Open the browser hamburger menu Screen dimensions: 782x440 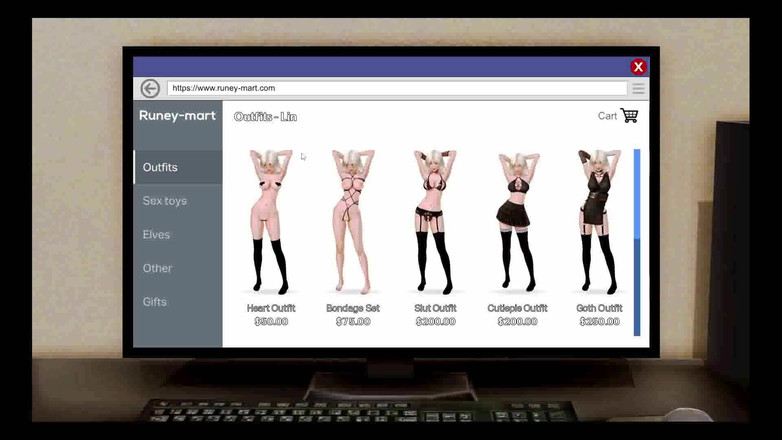pyautogui.click(x=638, y=88)
